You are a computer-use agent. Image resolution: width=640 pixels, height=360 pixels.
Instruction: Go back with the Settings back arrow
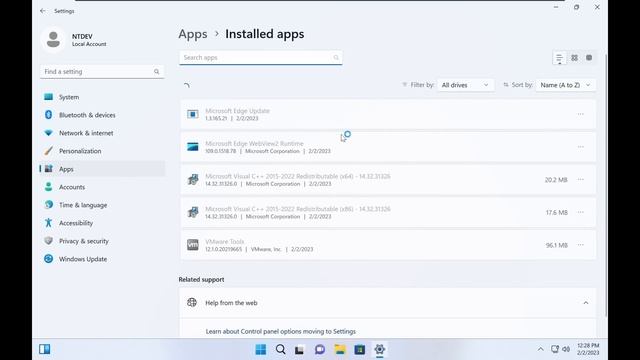tap(43, 11)
